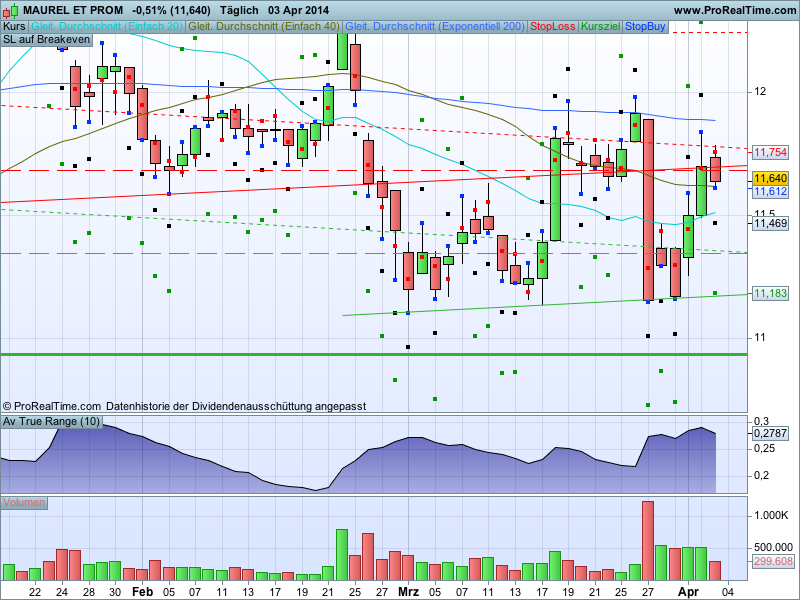
Task: Click the 299.608 volume value tag
Action: tap(773, 561)
